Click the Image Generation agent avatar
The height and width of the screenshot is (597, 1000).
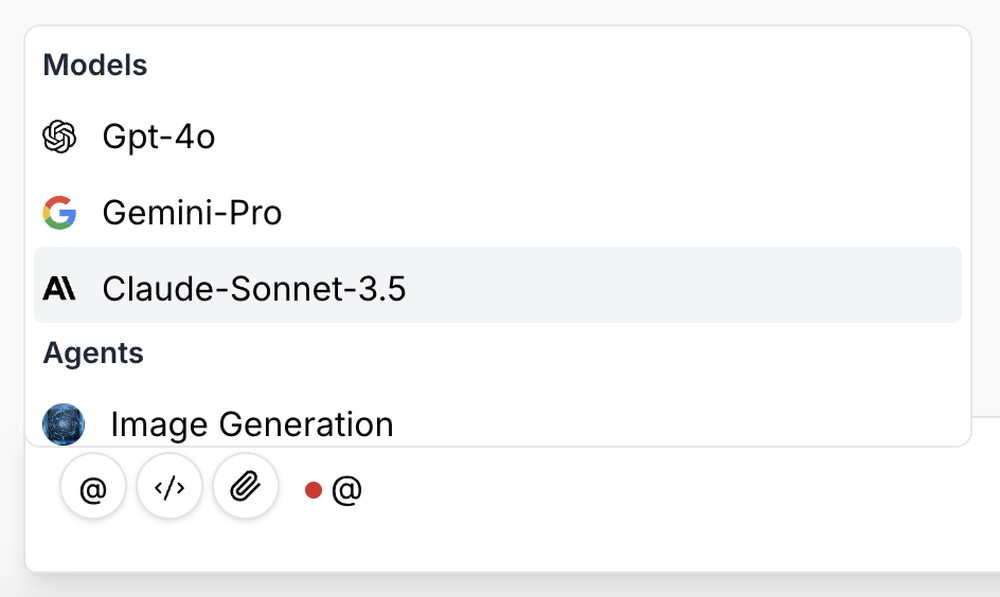click(63, 424)
